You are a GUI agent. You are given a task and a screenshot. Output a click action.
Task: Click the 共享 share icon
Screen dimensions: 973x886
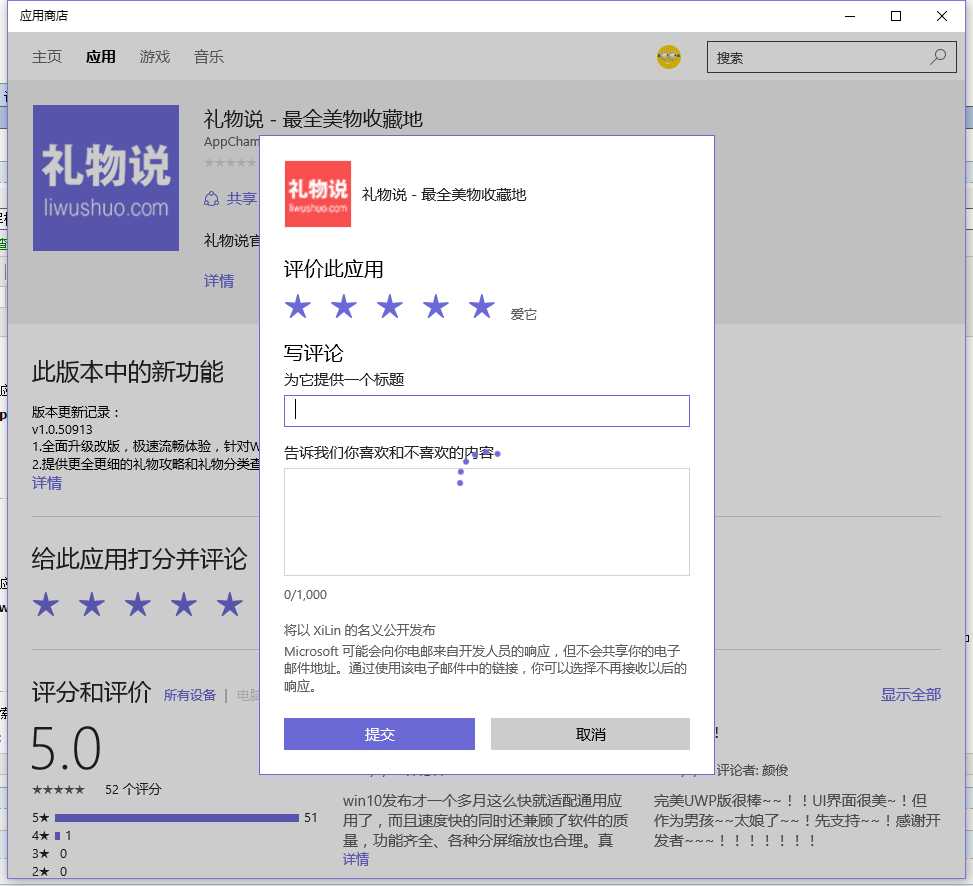point(212,199)
